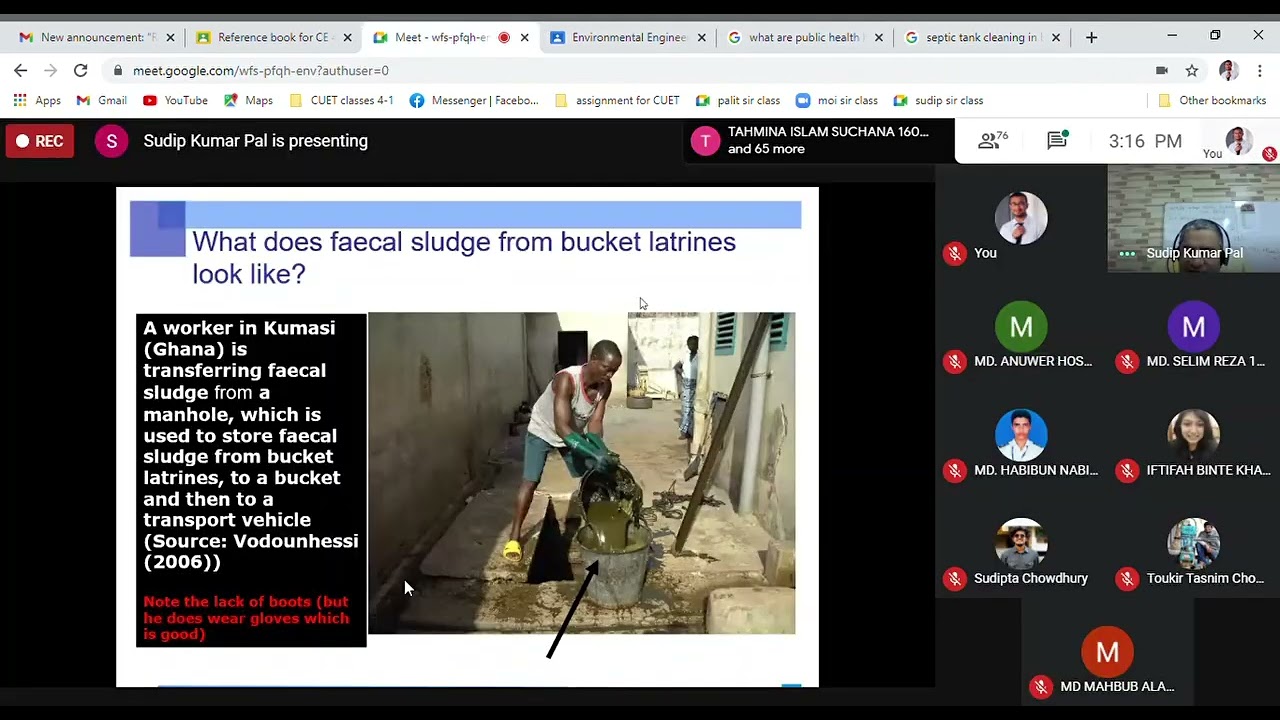This screenshot has height=720, width=1280.
Task: Click the red REC recording indicator
Action: (x=40, y=141)
